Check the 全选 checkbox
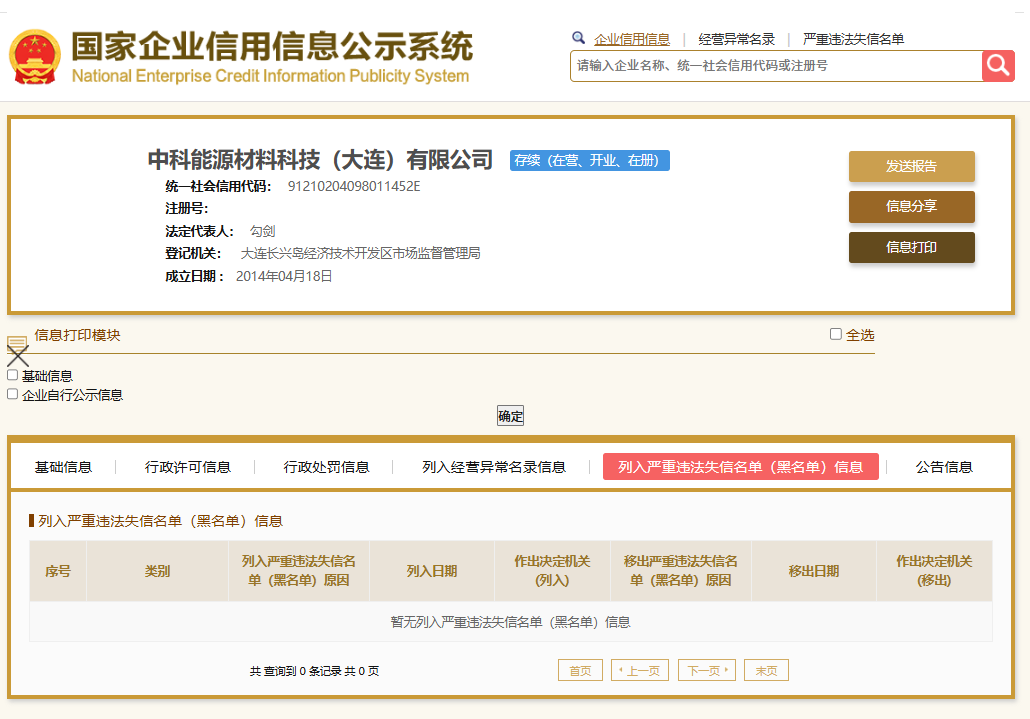The width and height of the screenshot is (1030, 719). pyautogui.click(x=836, y=335)
